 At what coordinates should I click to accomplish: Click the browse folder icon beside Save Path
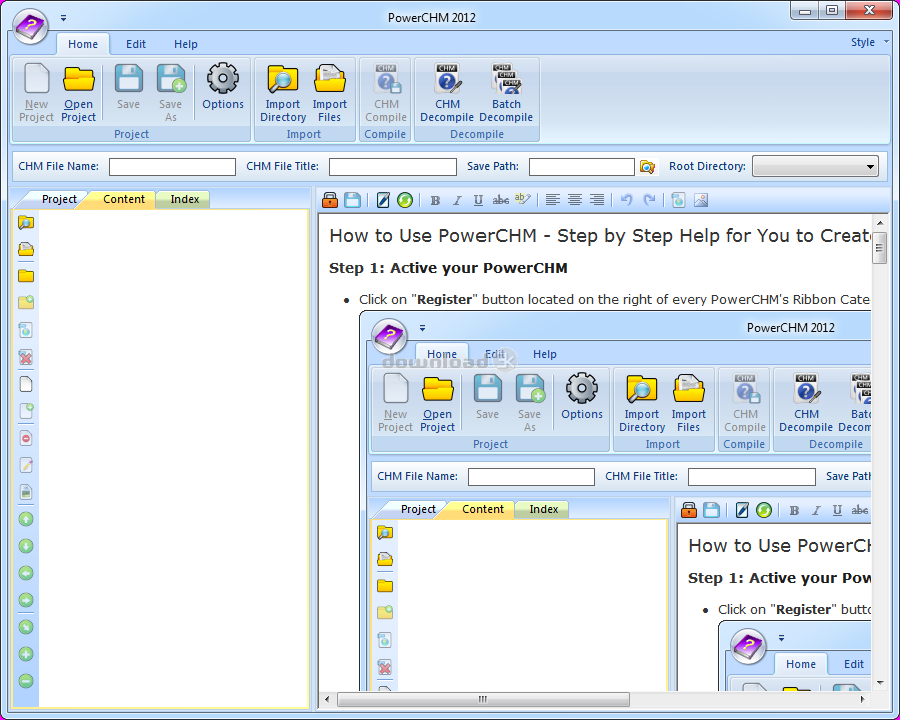coord(647,167)
